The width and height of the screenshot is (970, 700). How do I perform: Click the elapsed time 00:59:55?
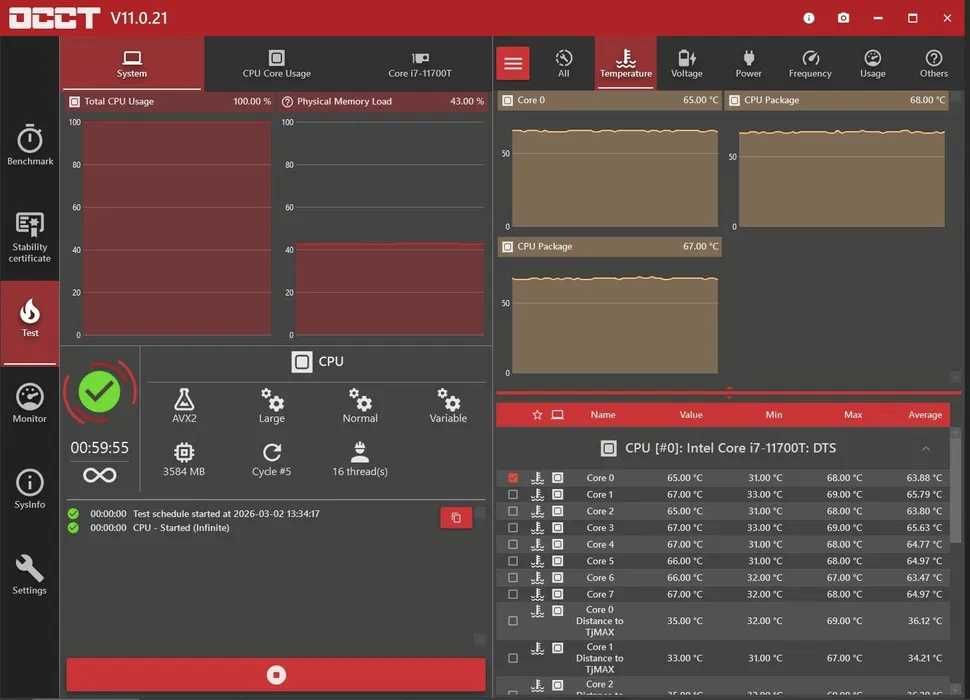click(x=99, y=448)
